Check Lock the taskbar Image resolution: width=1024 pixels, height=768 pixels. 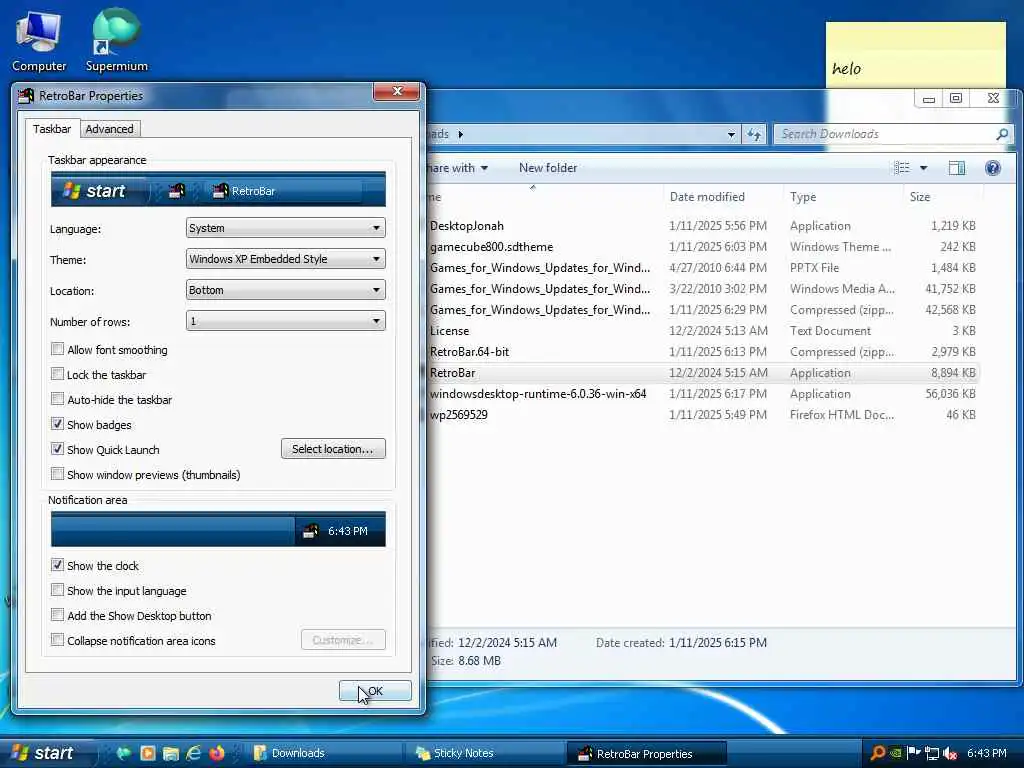(x=57, y=374)
